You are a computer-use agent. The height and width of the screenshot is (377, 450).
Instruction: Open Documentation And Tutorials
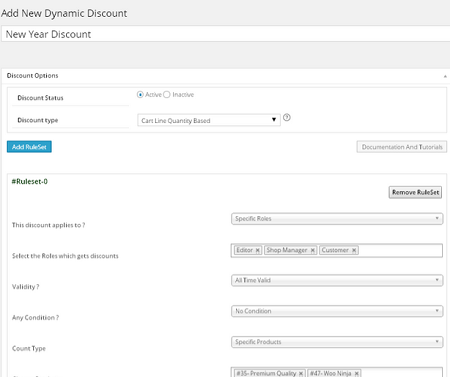(402, 147)
